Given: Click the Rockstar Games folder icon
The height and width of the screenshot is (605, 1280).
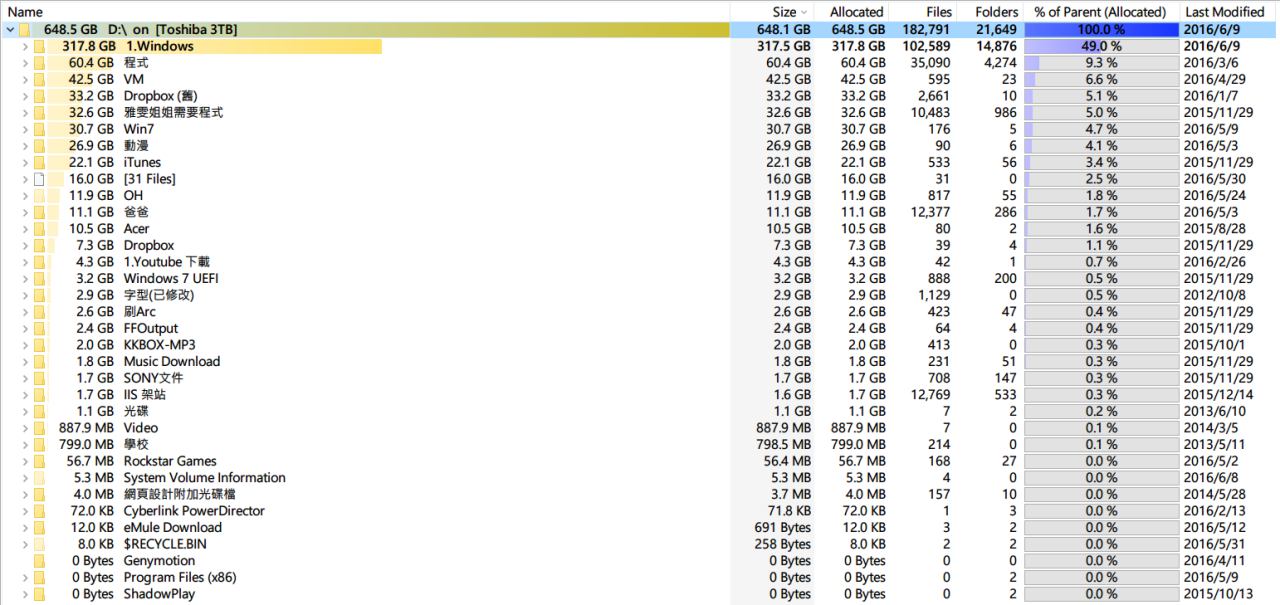Looking at the screenshot, I should [38, 461].
